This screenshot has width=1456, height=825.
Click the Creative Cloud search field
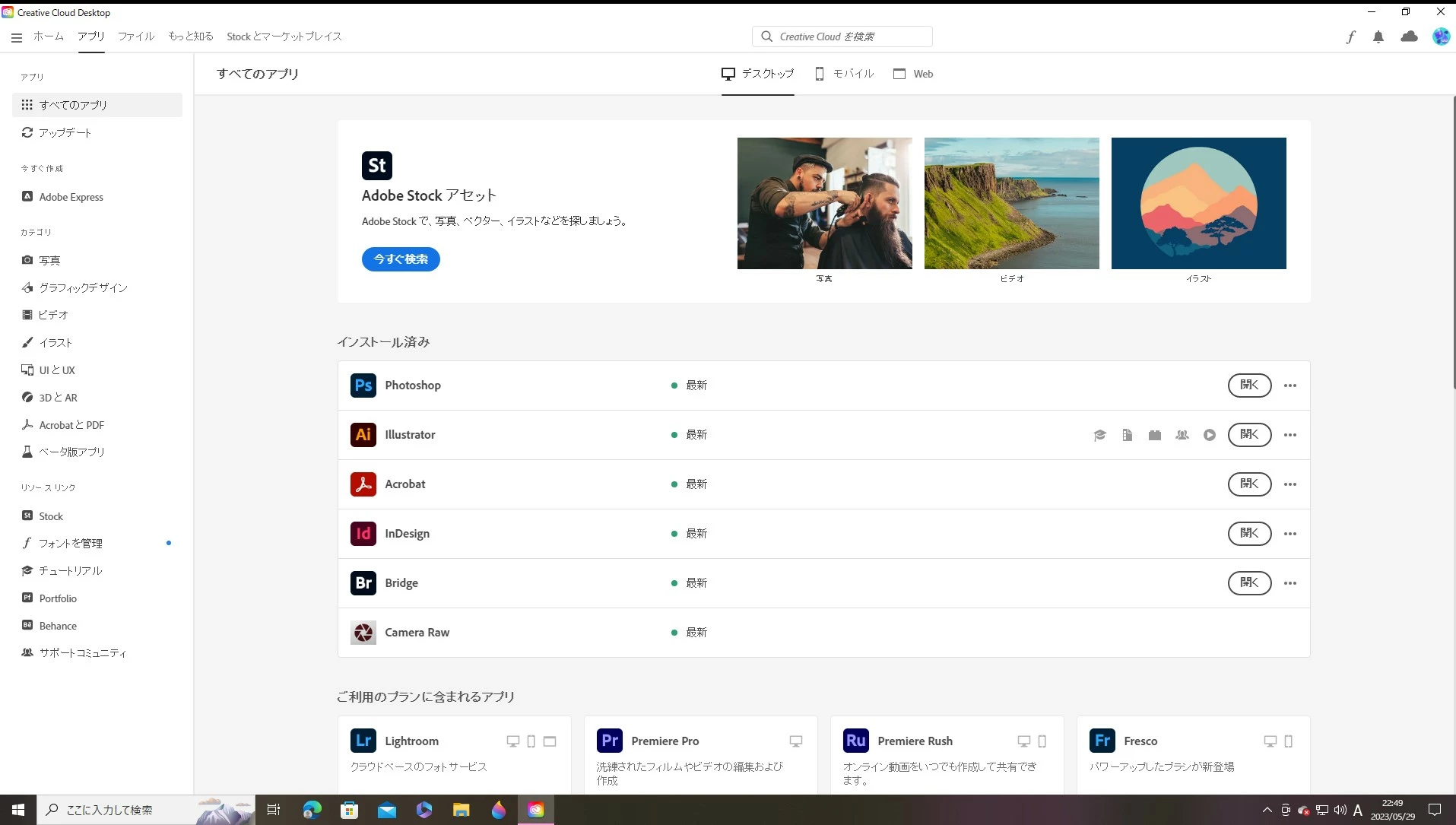842,36
